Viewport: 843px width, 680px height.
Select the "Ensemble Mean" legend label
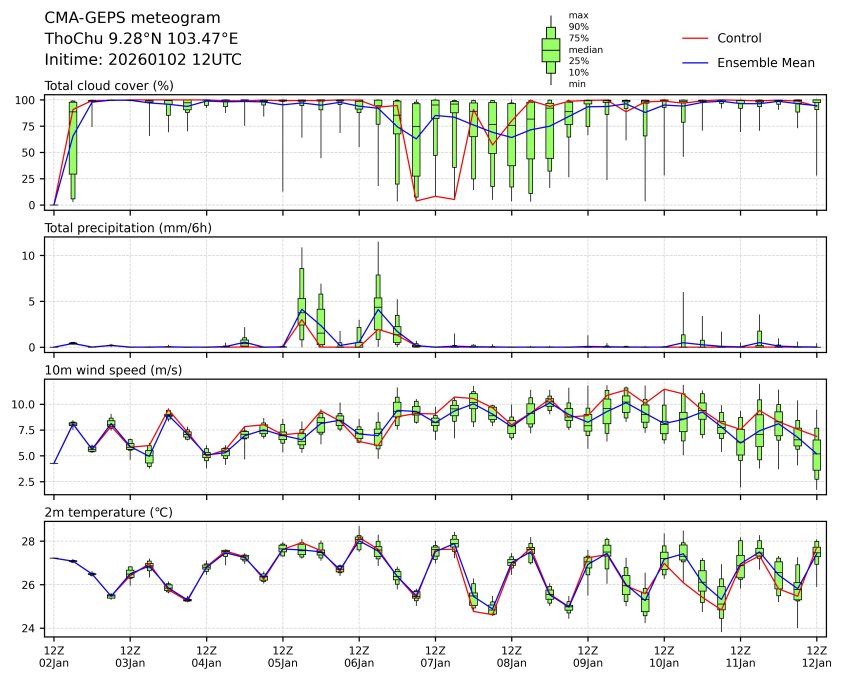pyautogui.click(x=766, y=62)
